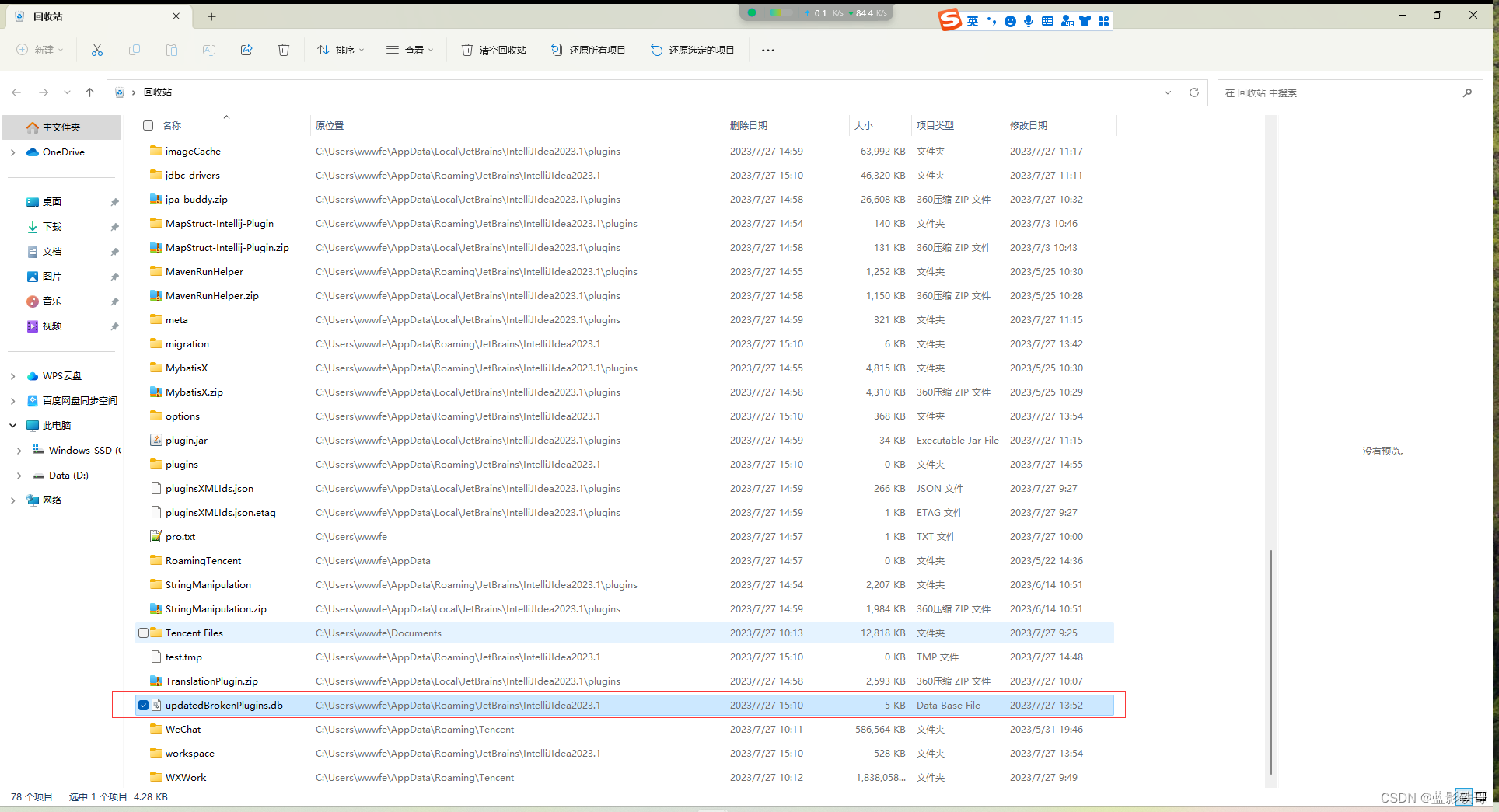Close the 回收站 tab
Image resolution: width=1499 pixels, height=812 pixels.
[176, 16]
